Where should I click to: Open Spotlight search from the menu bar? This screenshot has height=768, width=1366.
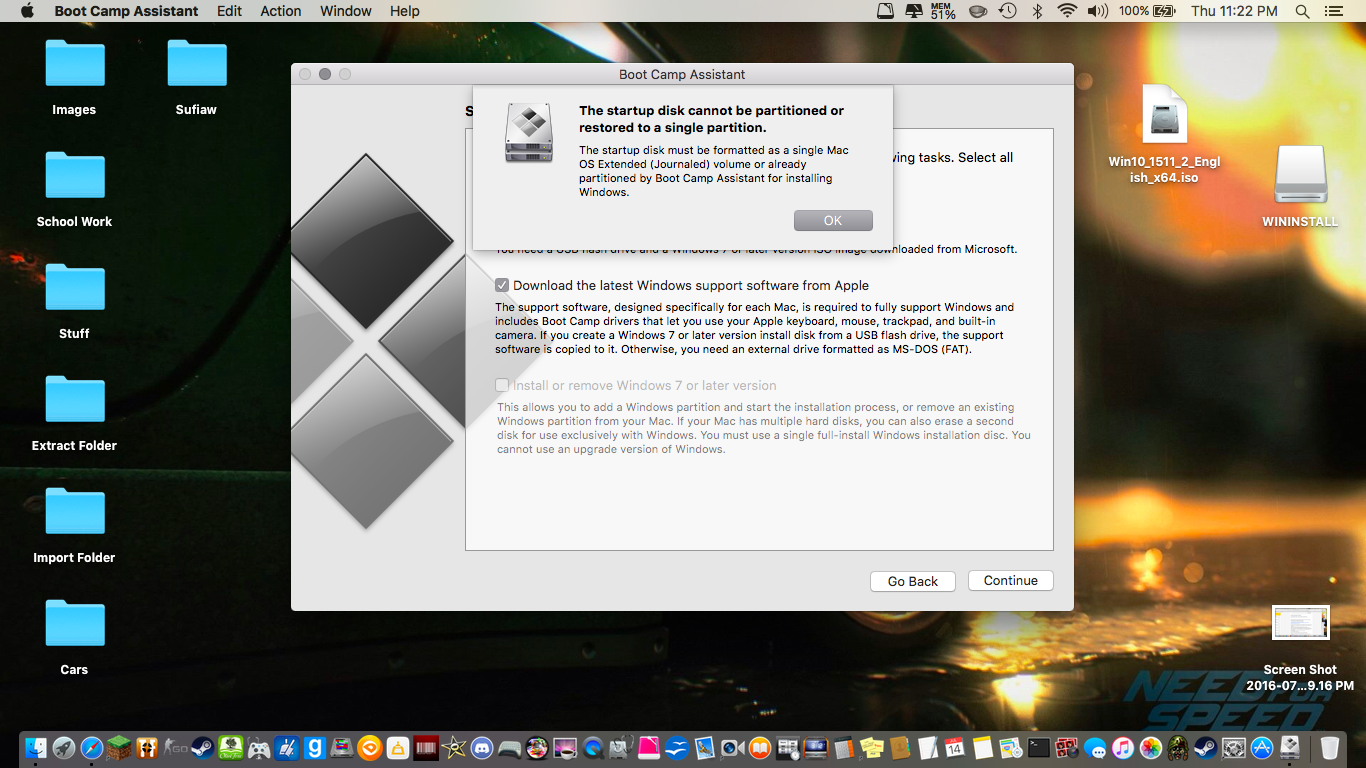(x=1302, y=11)
